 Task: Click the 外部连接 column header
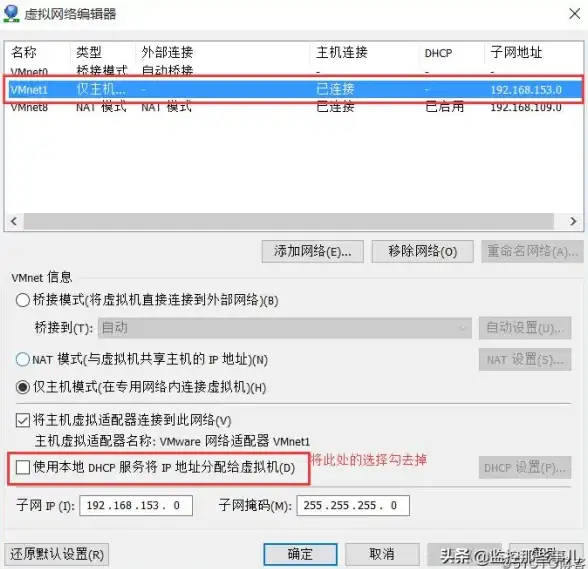point(167,52)
